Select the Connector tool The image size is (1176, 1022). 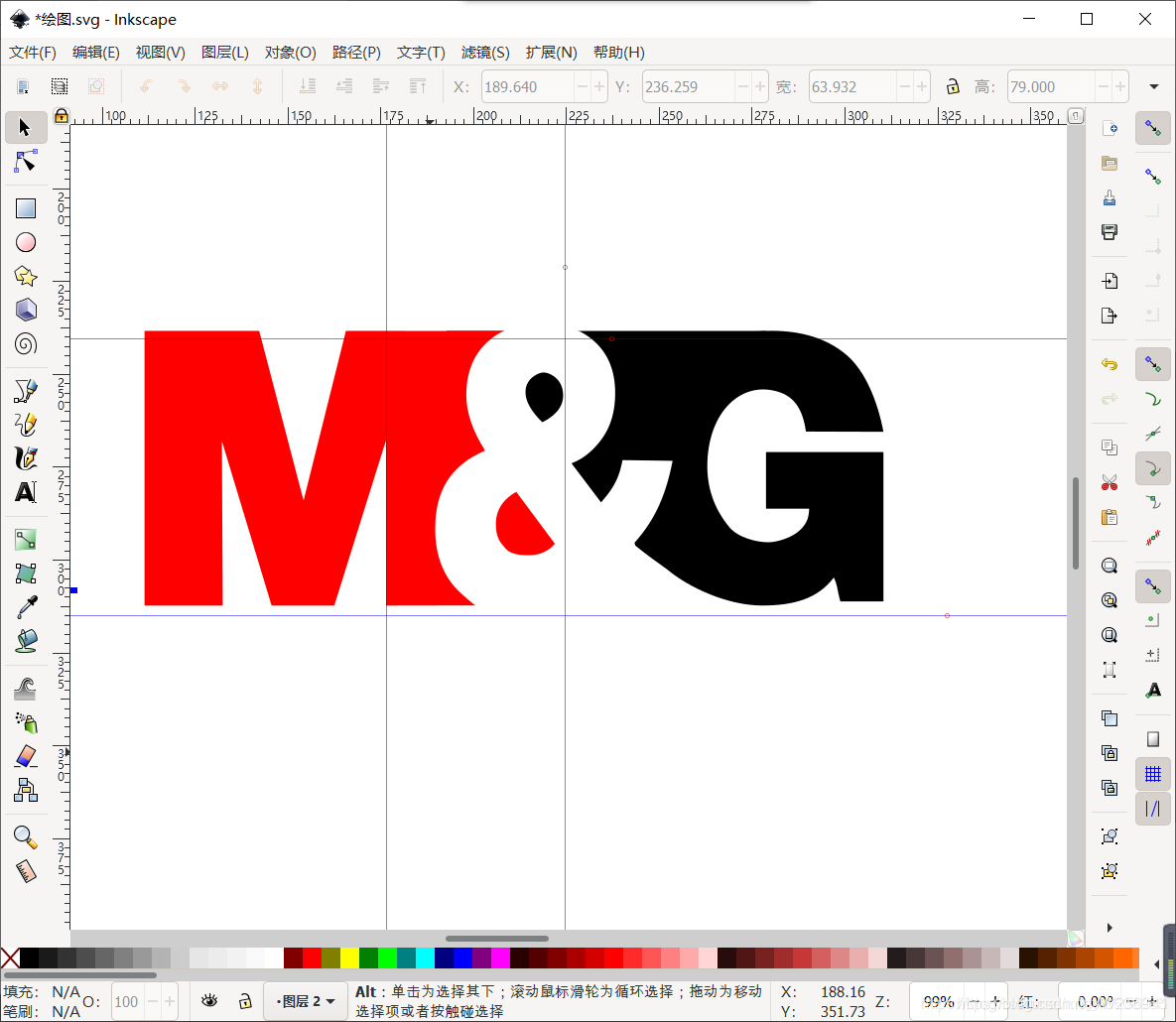point(26,790)
